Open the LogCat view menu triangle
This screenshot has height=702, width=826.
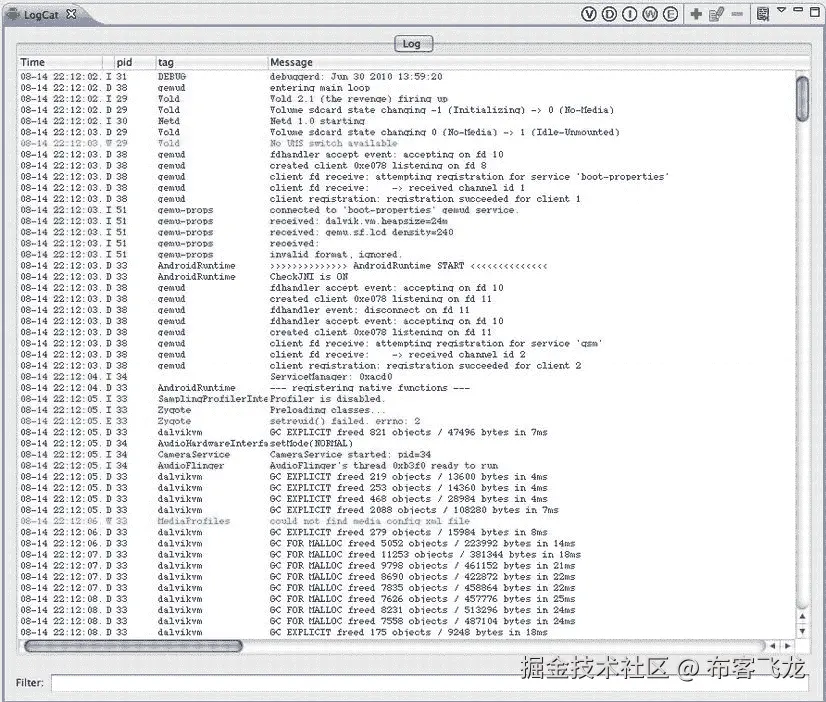(x=782, y=9)
